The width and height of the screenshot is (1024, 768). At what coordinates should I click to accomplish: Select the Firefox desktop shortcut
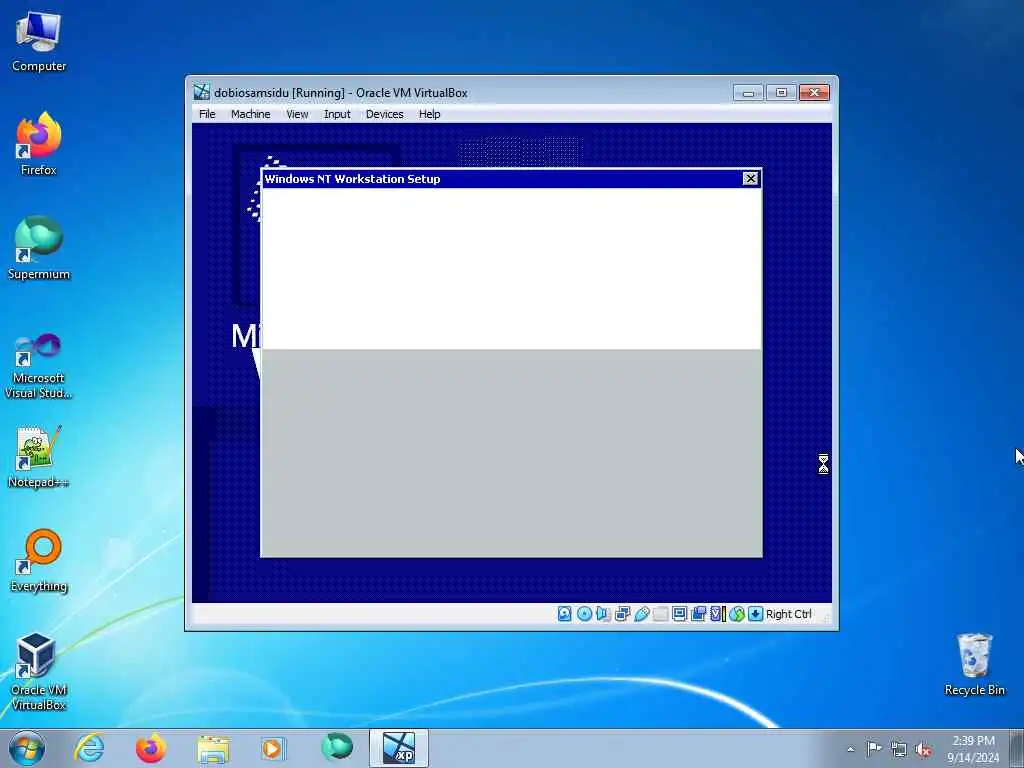click(39, 144)
